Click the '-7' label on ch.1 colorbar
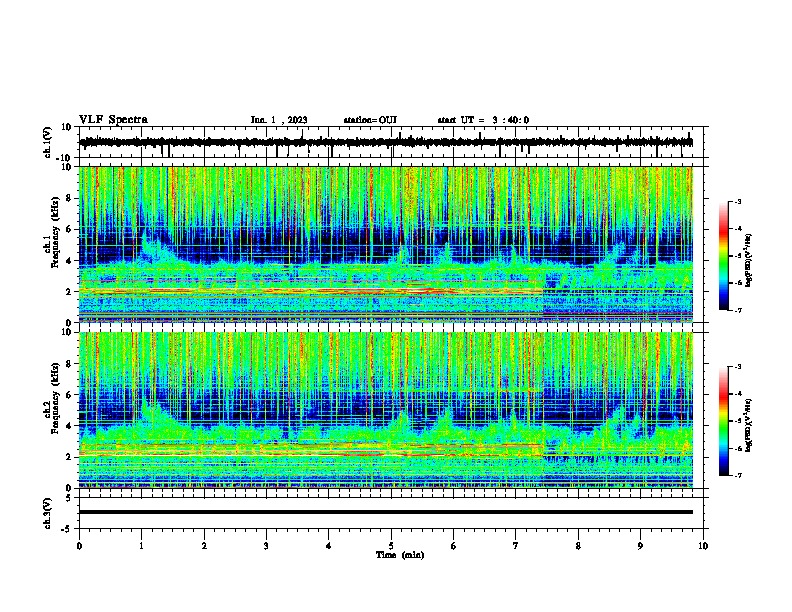The image size is (792, 612). pos(737,310)
